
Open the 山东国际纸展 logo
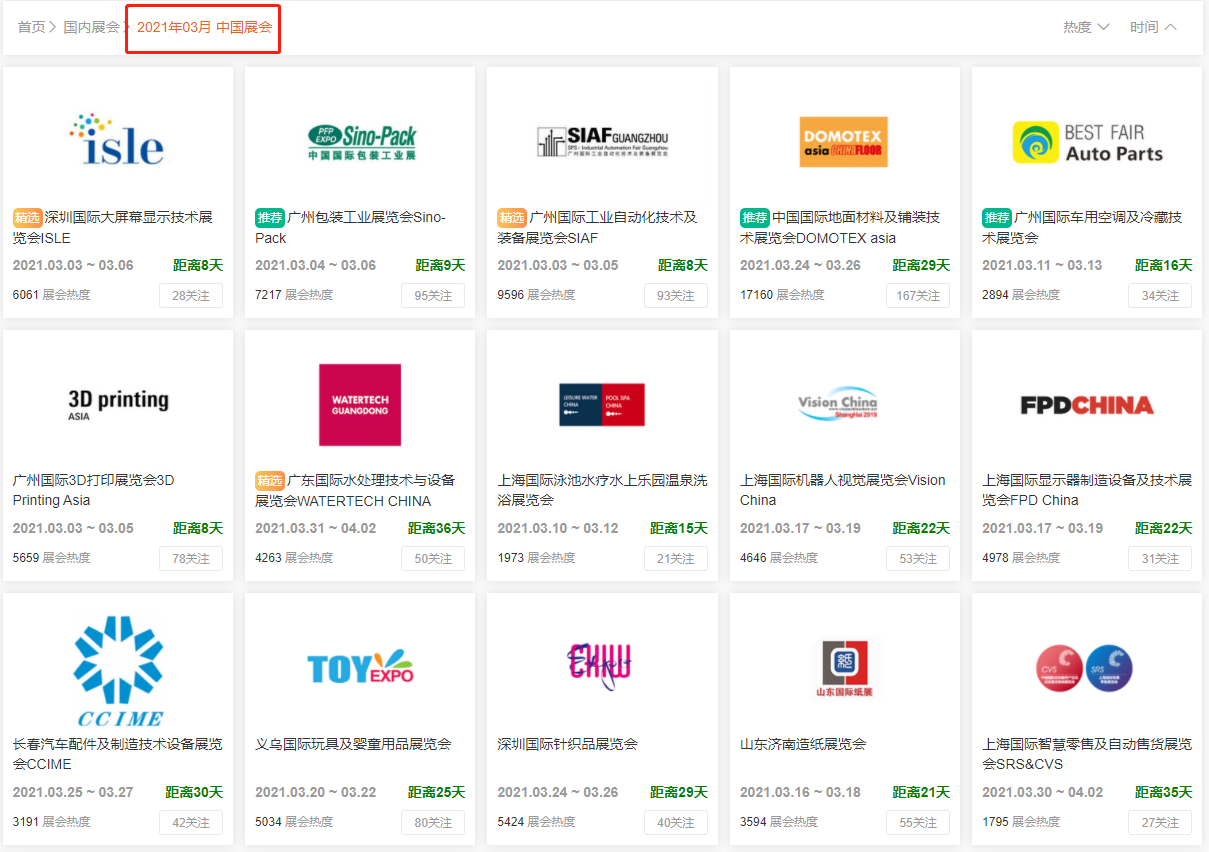(844, 669)
